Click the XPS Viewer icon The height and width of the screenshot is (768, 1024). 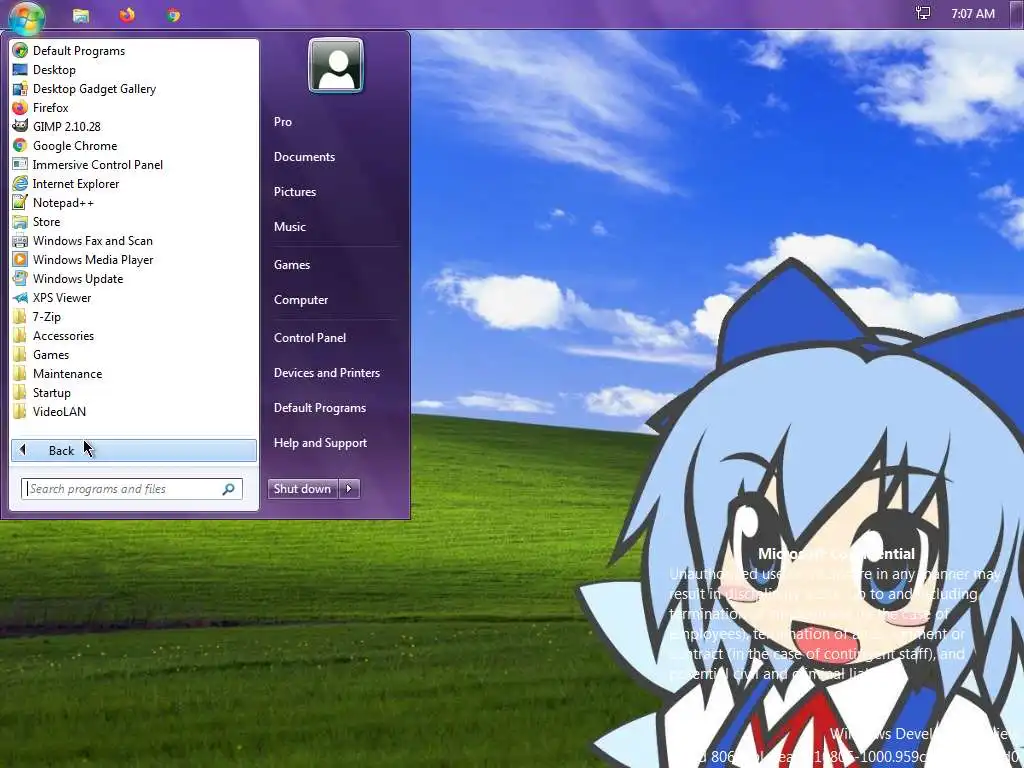20,297
